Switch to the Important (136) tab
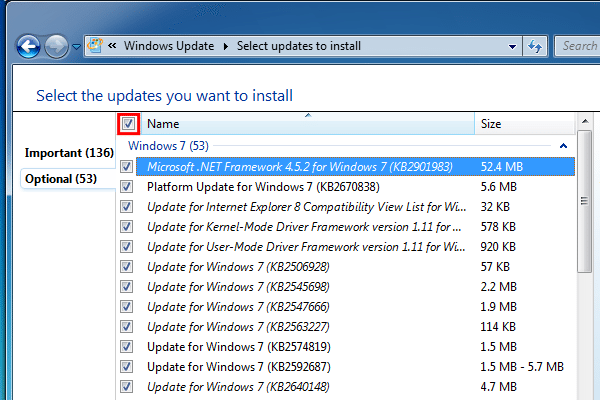The height and width of the screenshot is (400, 600). click(x=70, y=153)
